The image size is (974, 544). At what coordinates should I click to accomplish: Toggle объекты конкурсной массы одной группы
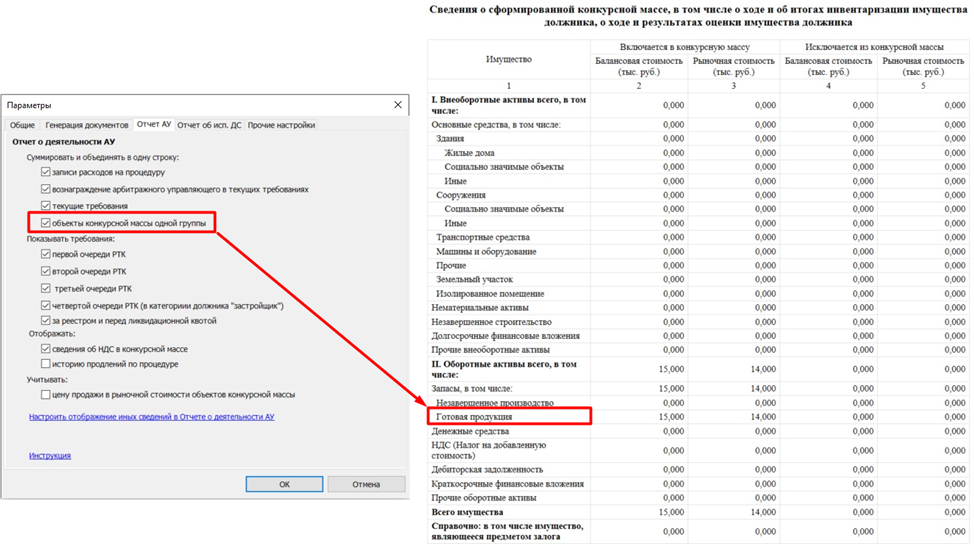click(46, 223)
